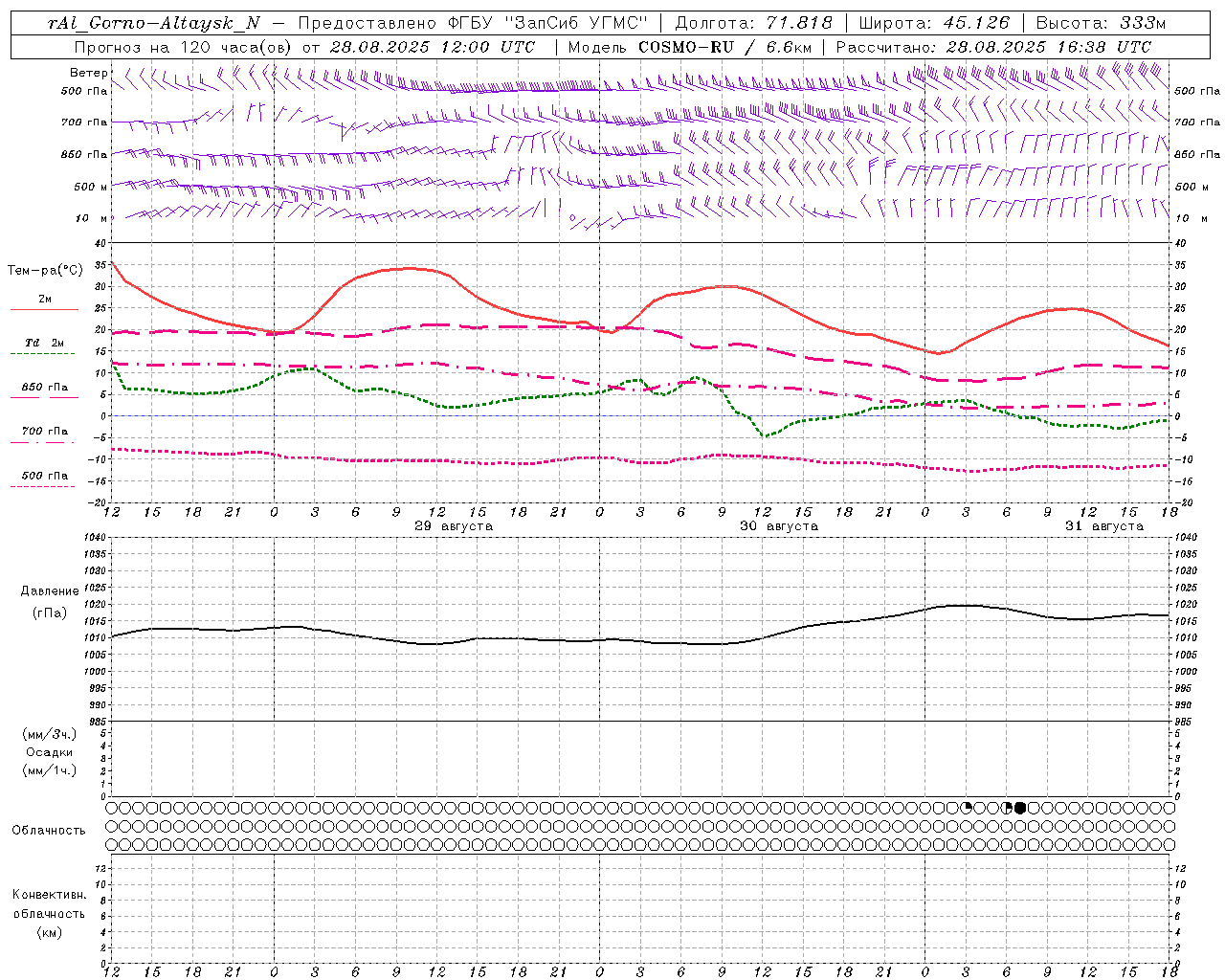Click the 29 августа date label

click(454, 526)
